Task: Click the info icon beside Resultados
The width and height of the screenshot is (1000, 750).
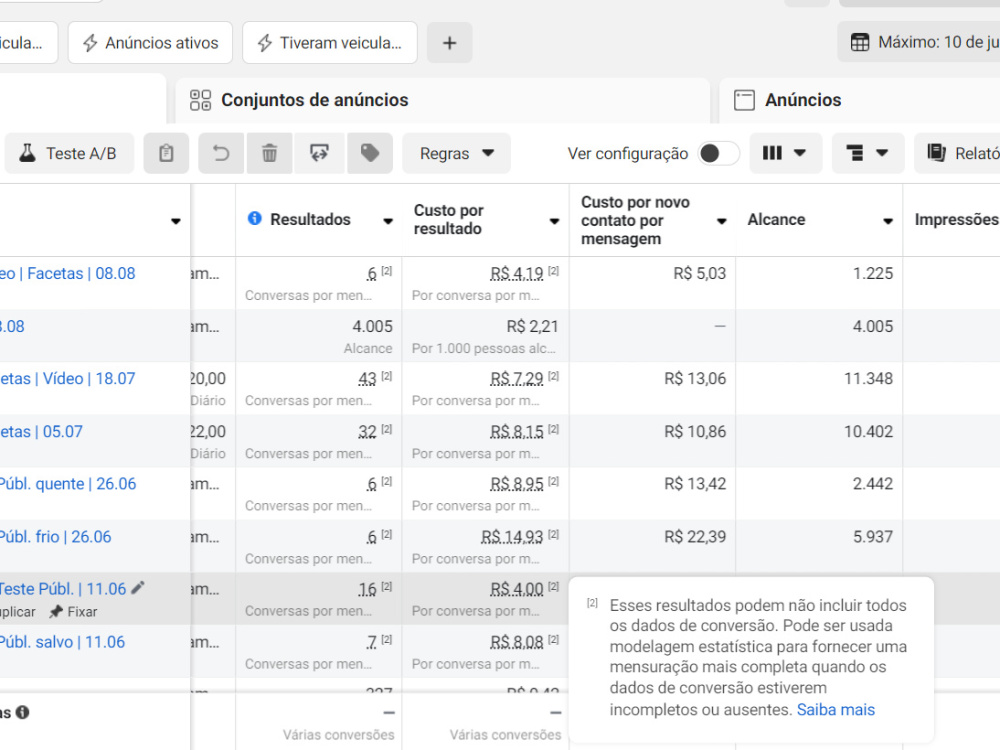Action: pyautogui.click(x=254, y=219)
